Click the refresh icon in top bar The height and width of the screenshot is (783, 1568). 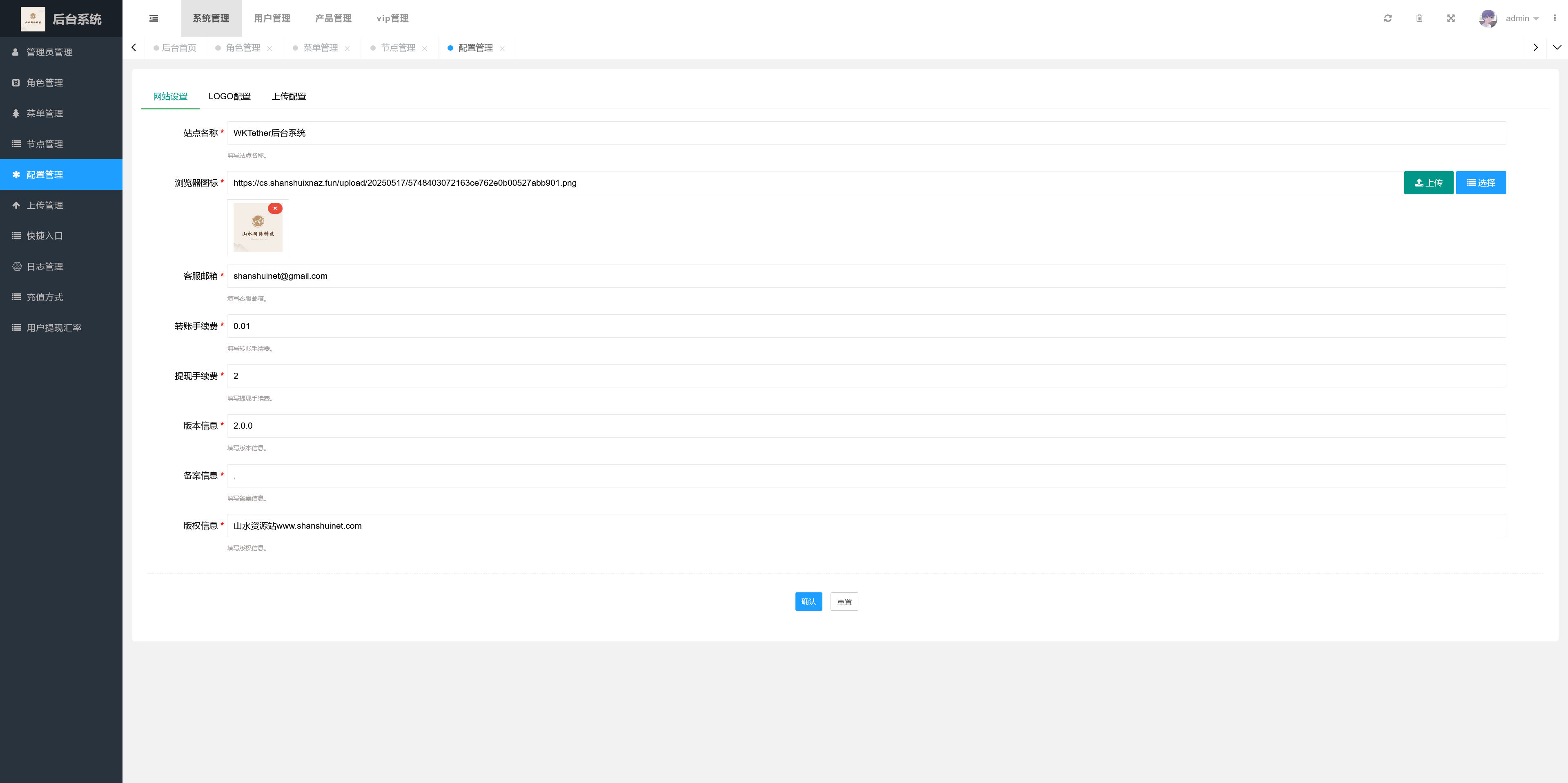1387,18
